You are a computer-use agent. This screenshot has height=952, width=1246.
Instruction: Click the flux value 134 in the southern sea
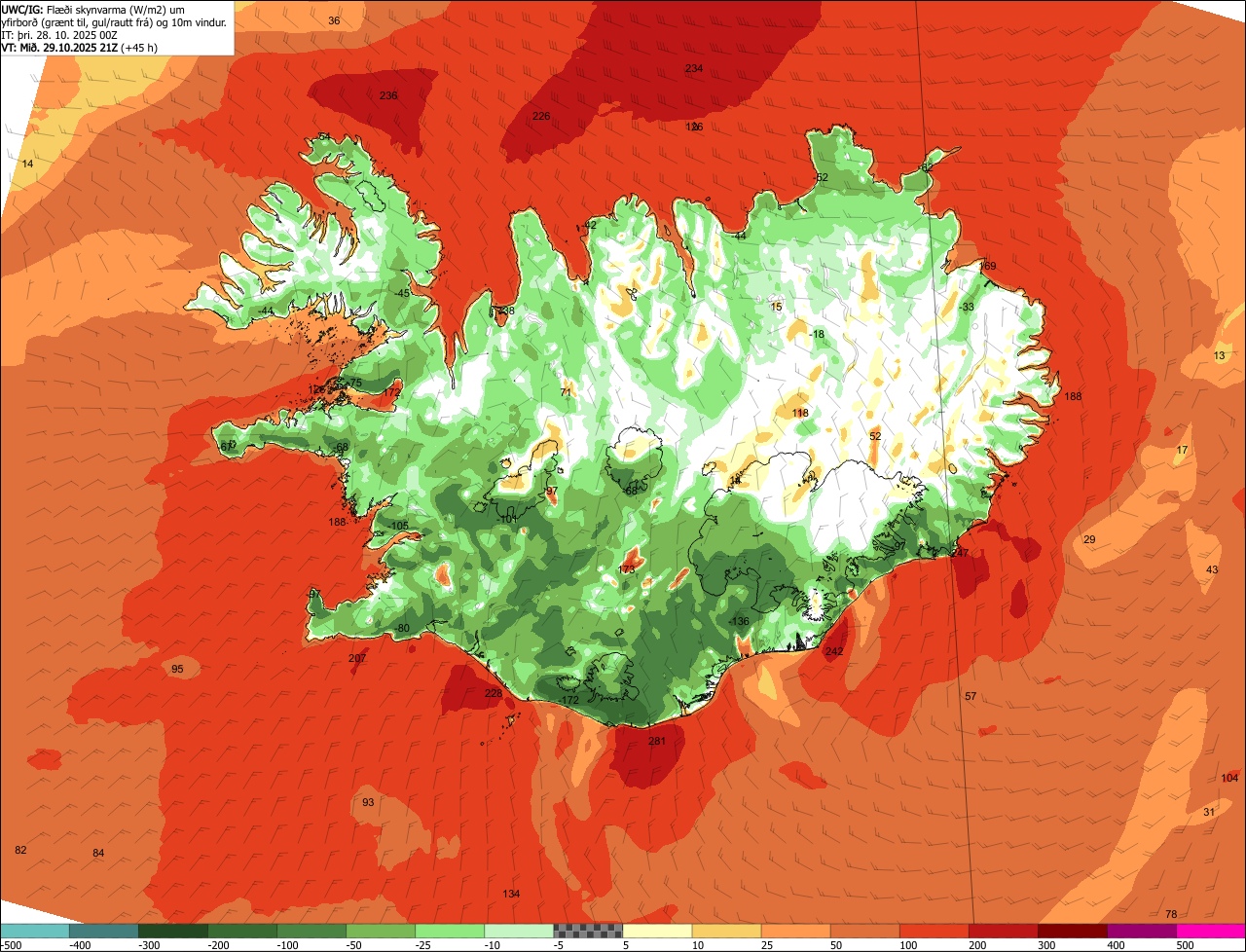pyautogui.click(x=511, y=894)
